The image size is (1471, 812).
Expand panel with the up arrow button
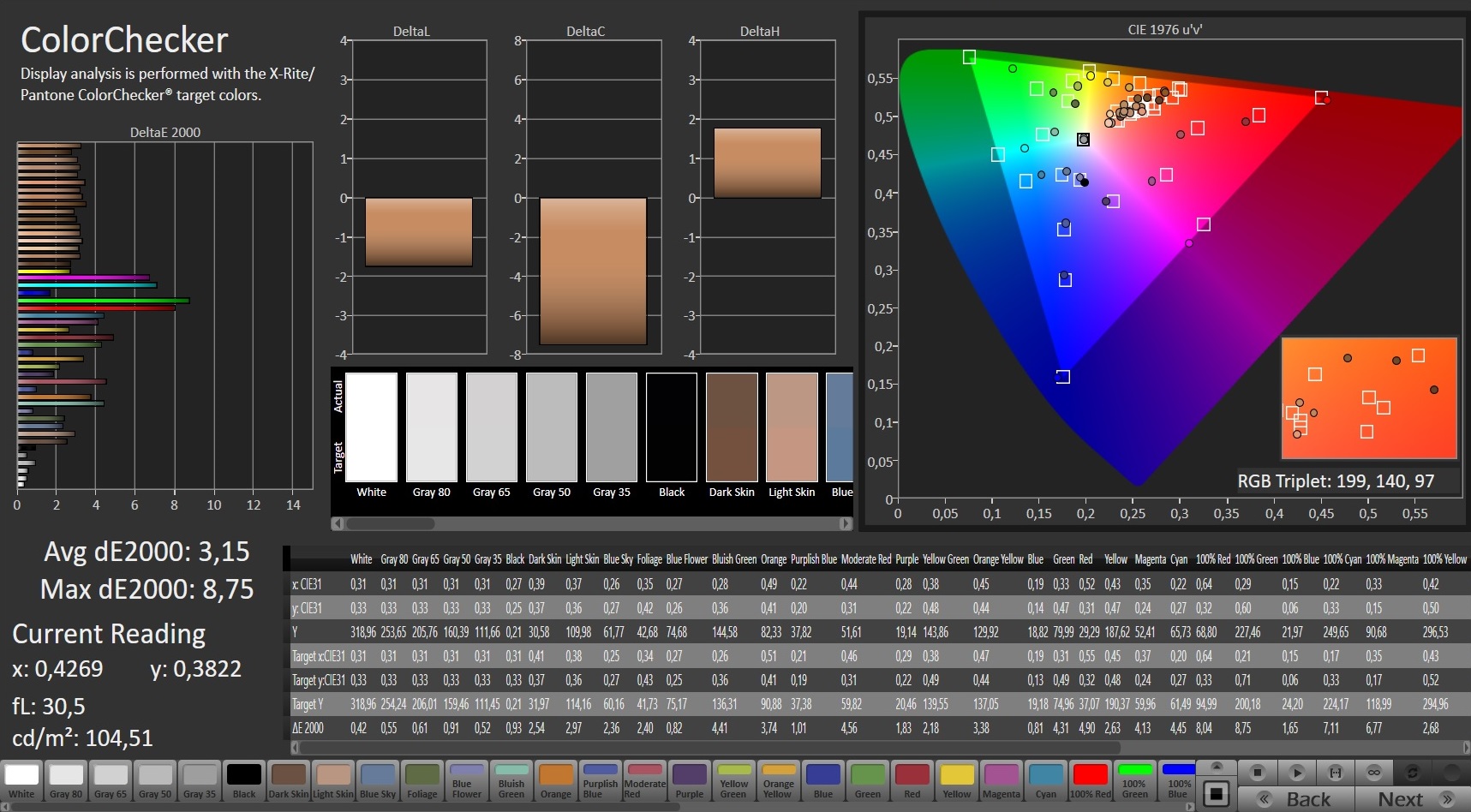tap(1216, 767)
